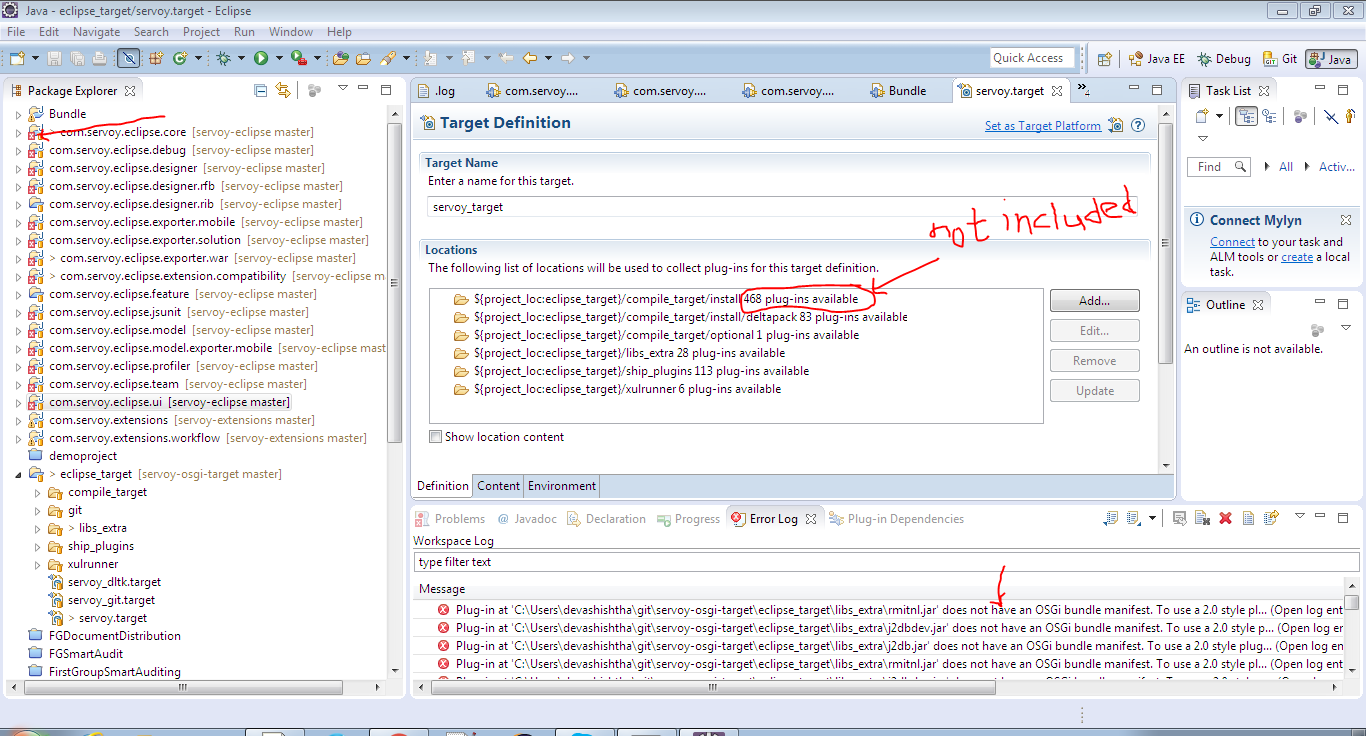Click Set as Target Platform link

coord(1043,126)
